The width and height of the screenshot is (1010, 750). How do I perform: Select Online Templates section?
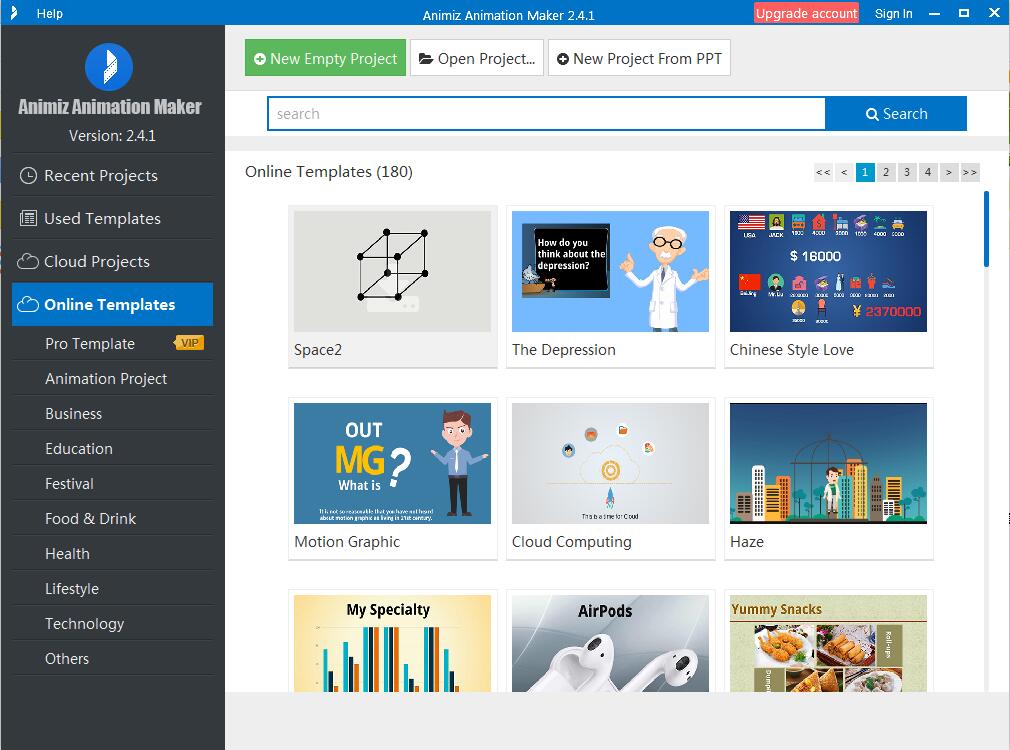[112, 304]
